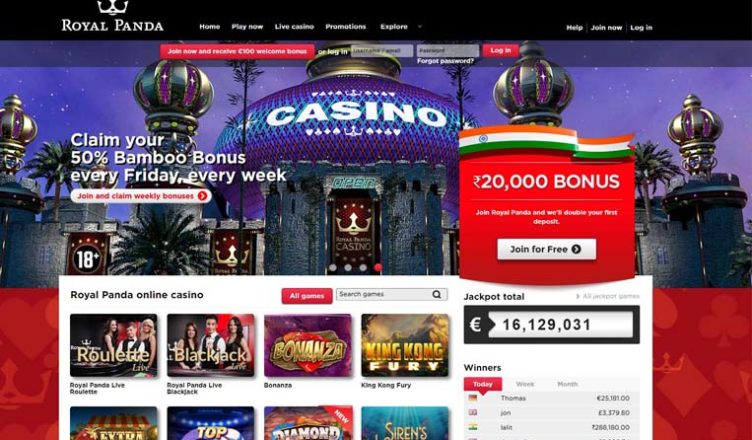Open the Live casino menu item
Screen dimensions: 752x440
[294, 27]
